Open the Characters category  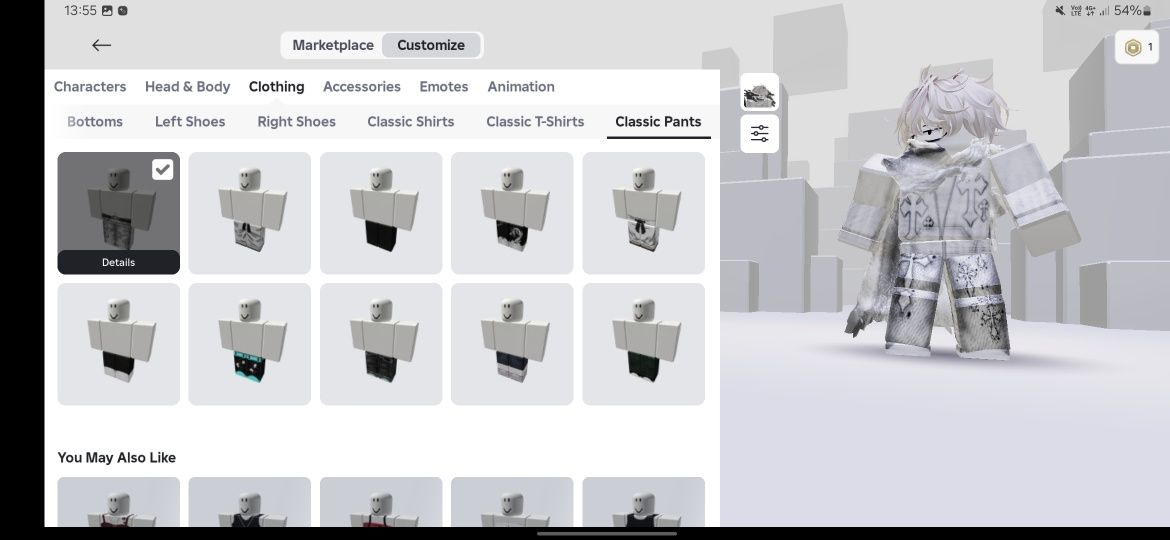[x=90, y=87]
